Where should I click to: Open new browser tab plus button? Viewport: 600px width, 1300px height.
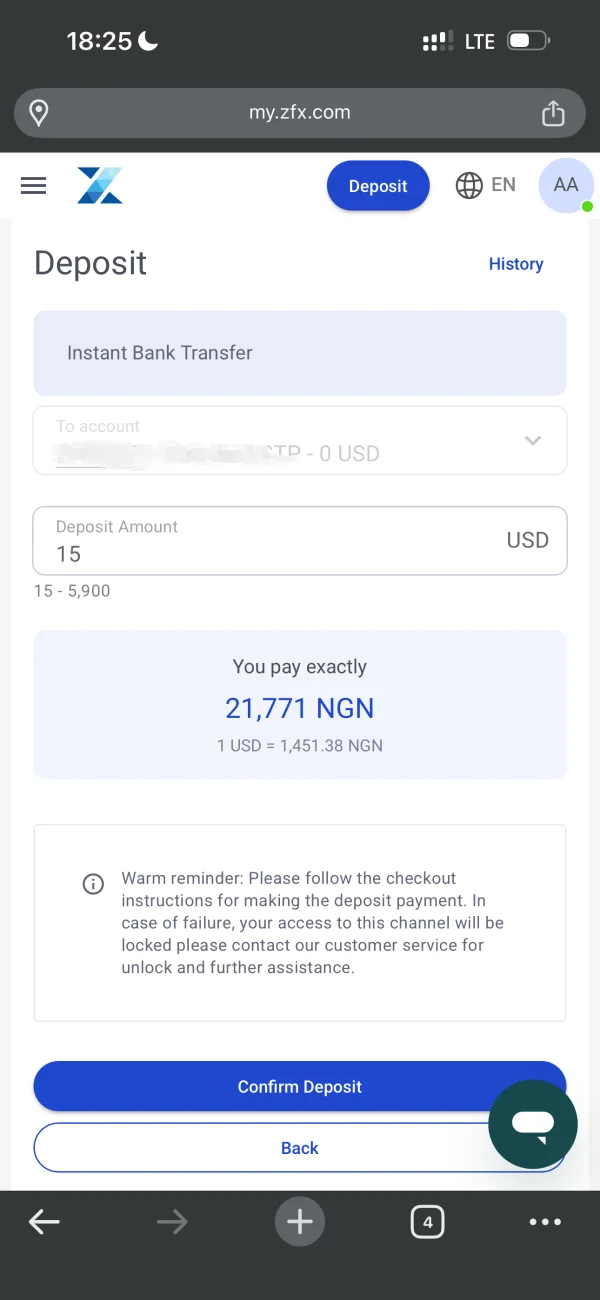click(x=300, y=1221)
